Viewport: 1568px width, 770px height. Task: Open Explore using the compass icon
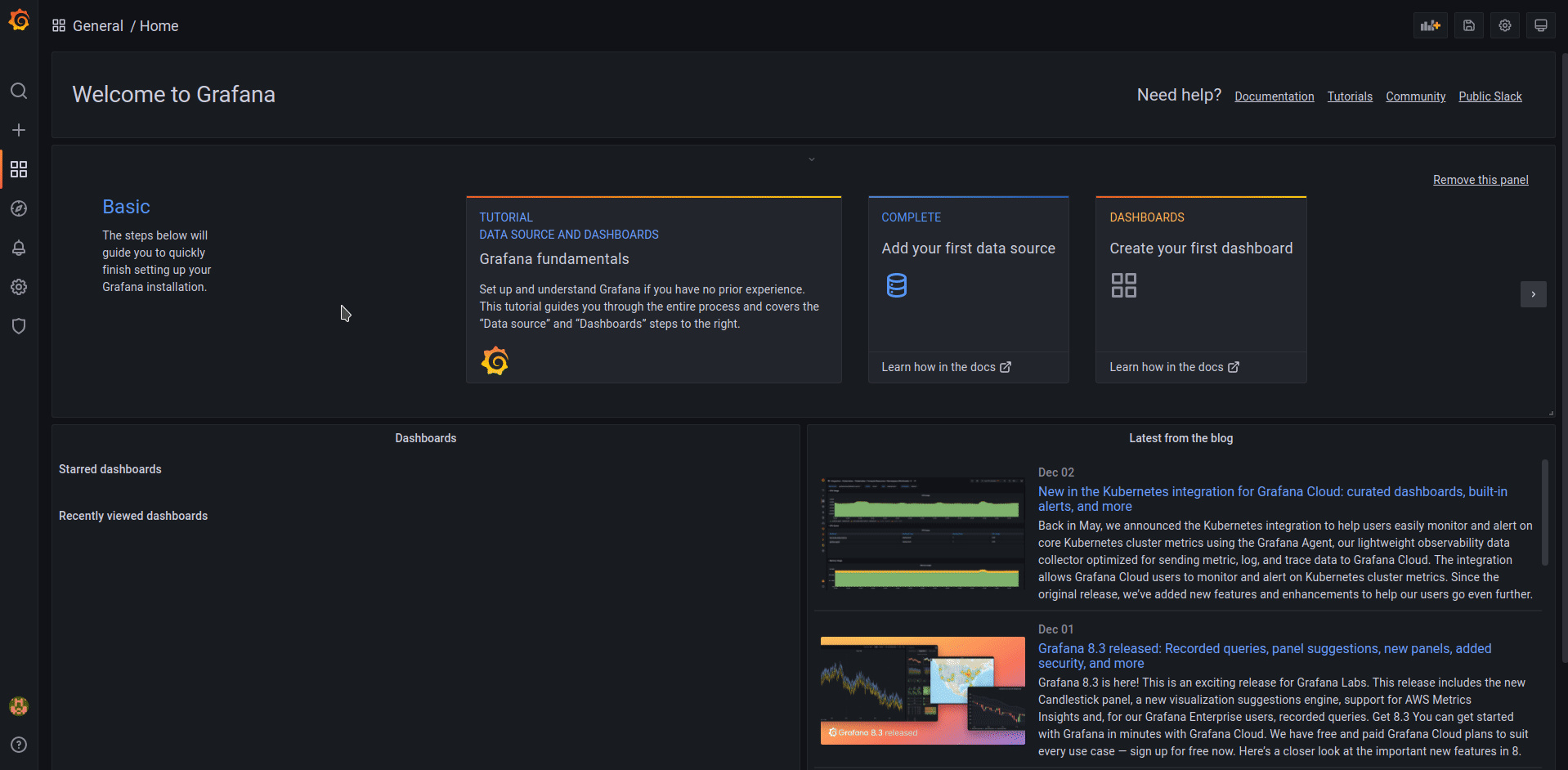point(19,208)
